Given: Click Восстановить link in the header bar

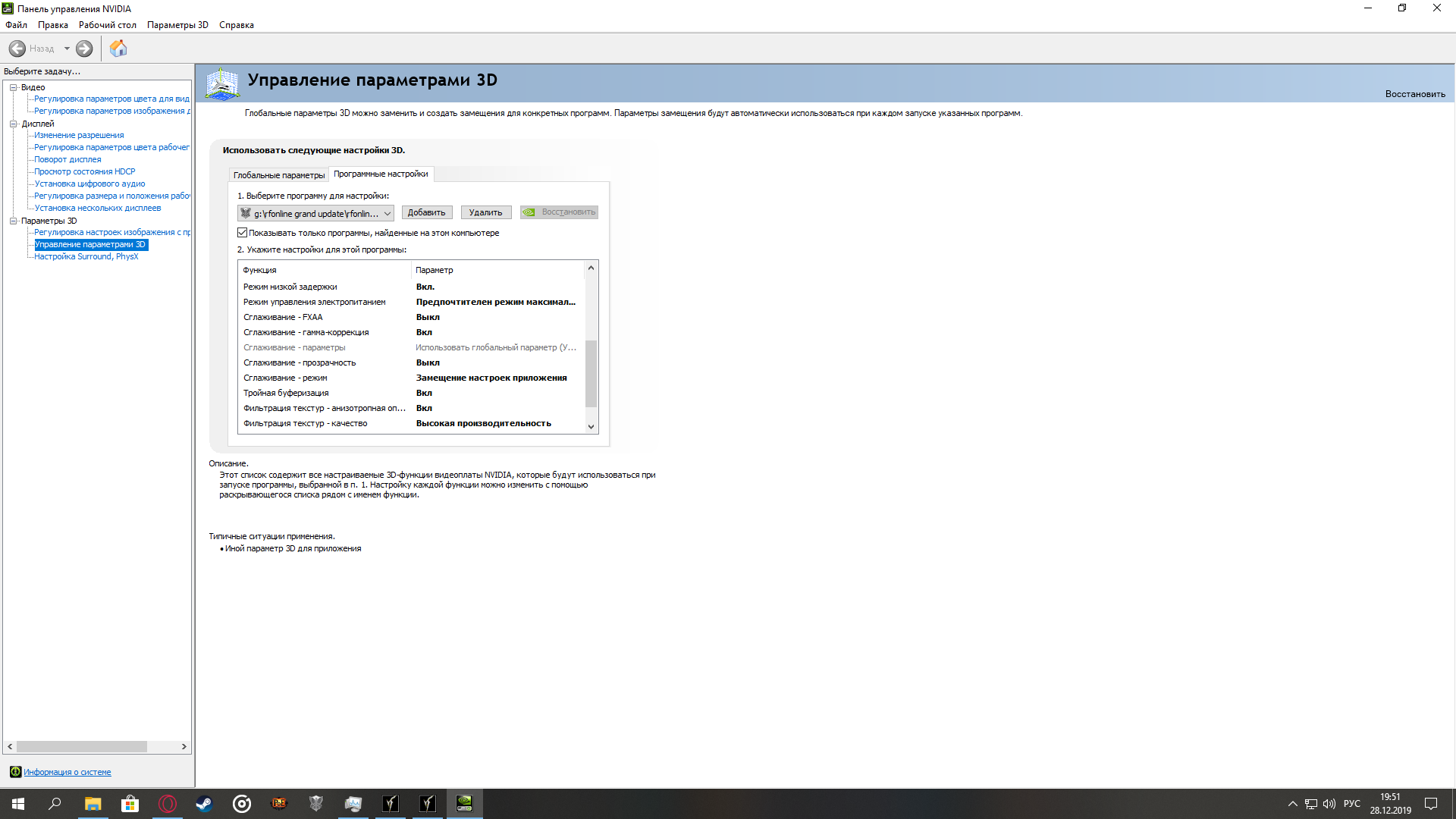Looking at the screenshot, I should (x=1415, y=94).
